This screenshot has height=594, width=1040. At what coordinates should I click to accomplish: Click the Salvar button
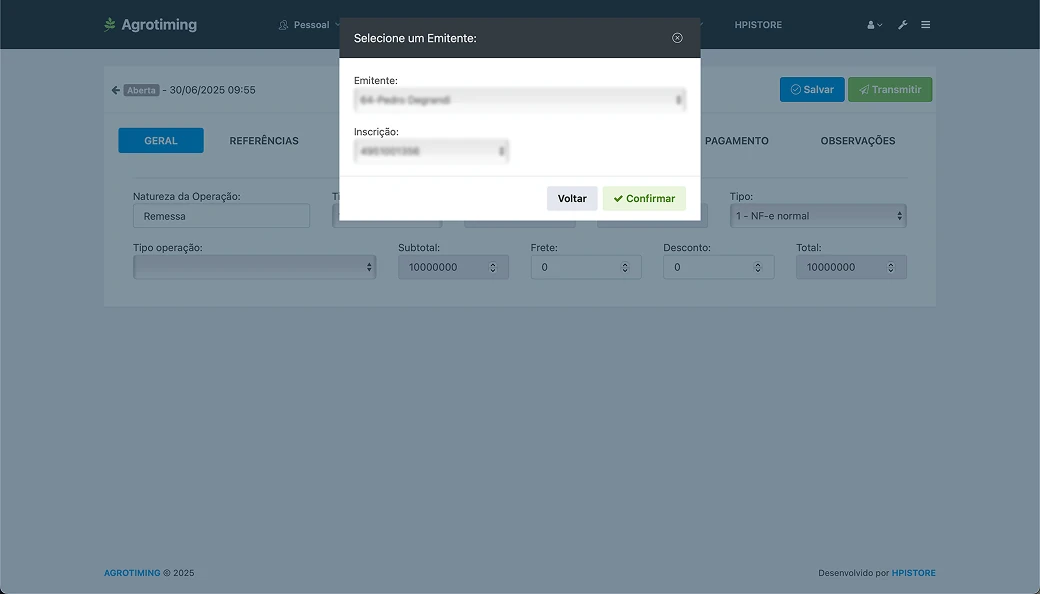point(811,90)
